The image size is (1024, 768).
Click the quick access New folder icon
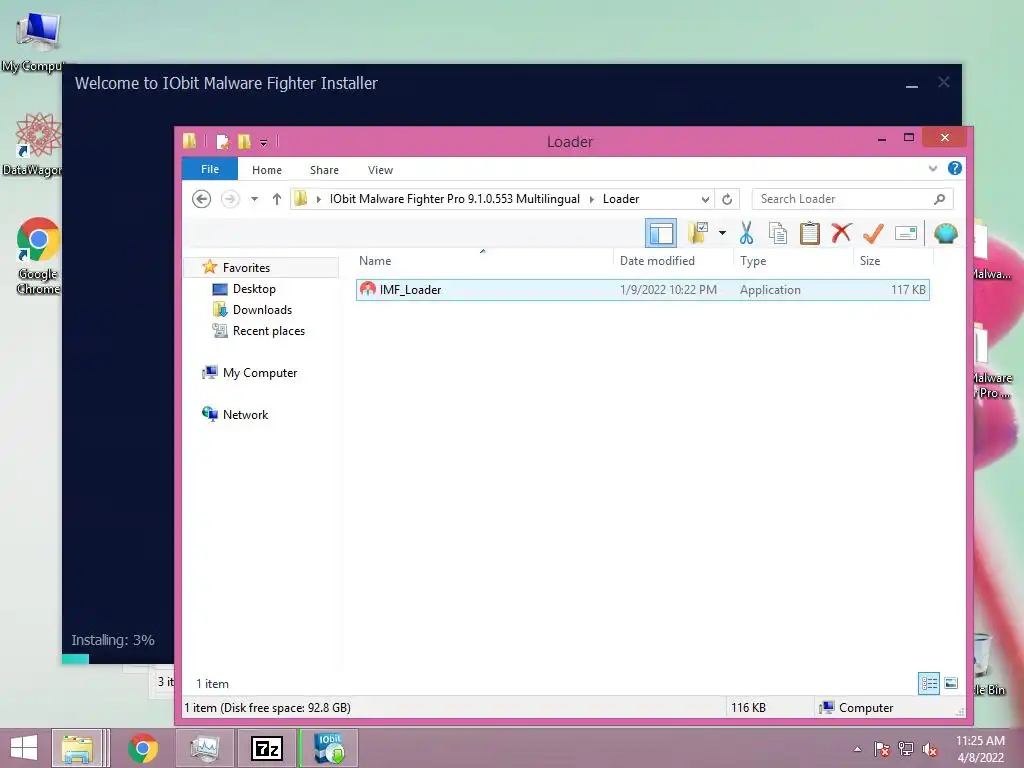tap(244, 141)
